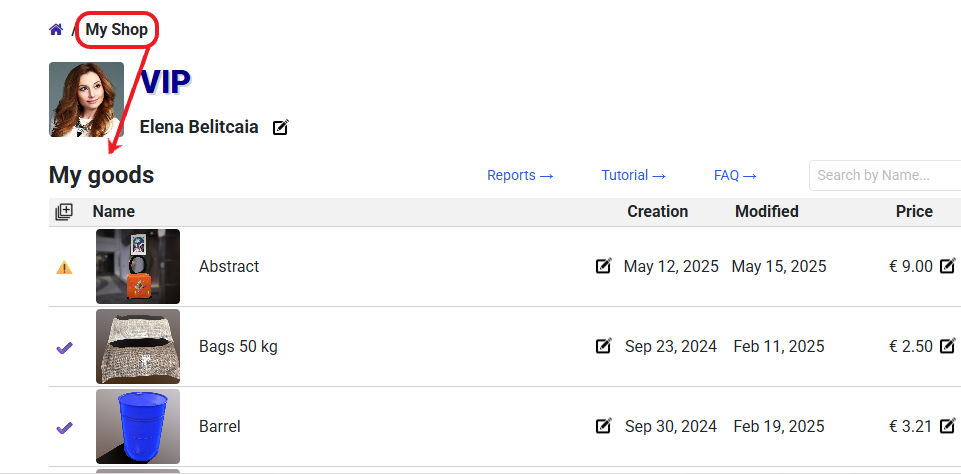Click the blue Barrel product thumbnail
961x474 pixels.
pyautogui.click(x=138, y=426)
